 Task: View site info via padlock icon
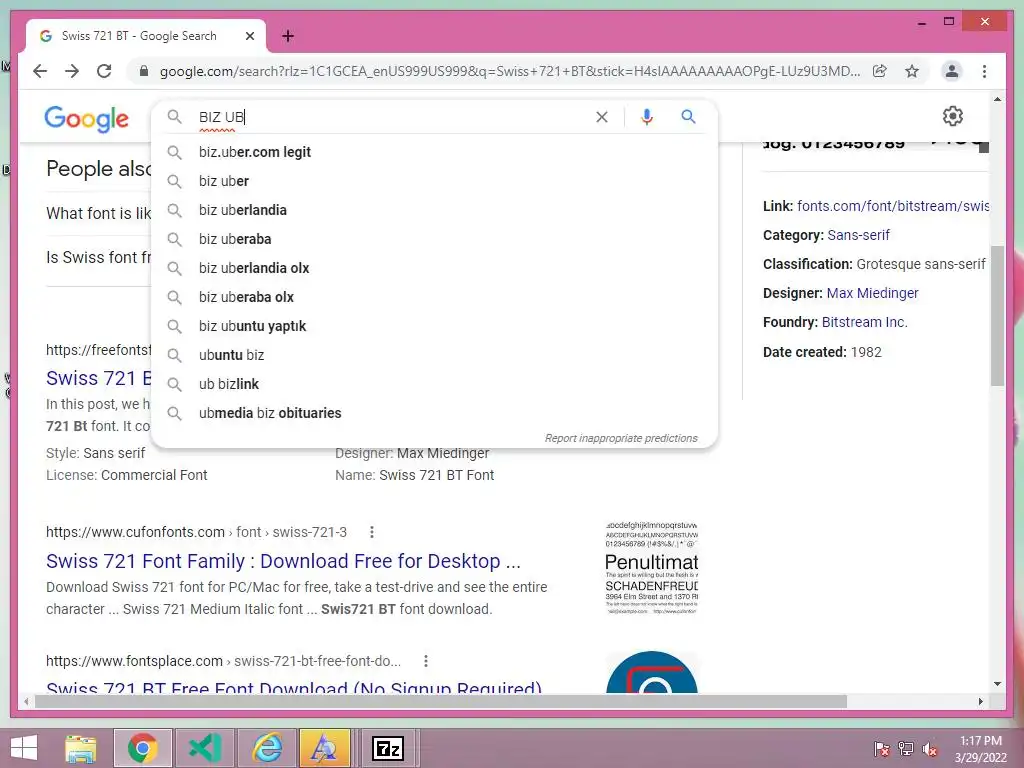tap(144, 71)
